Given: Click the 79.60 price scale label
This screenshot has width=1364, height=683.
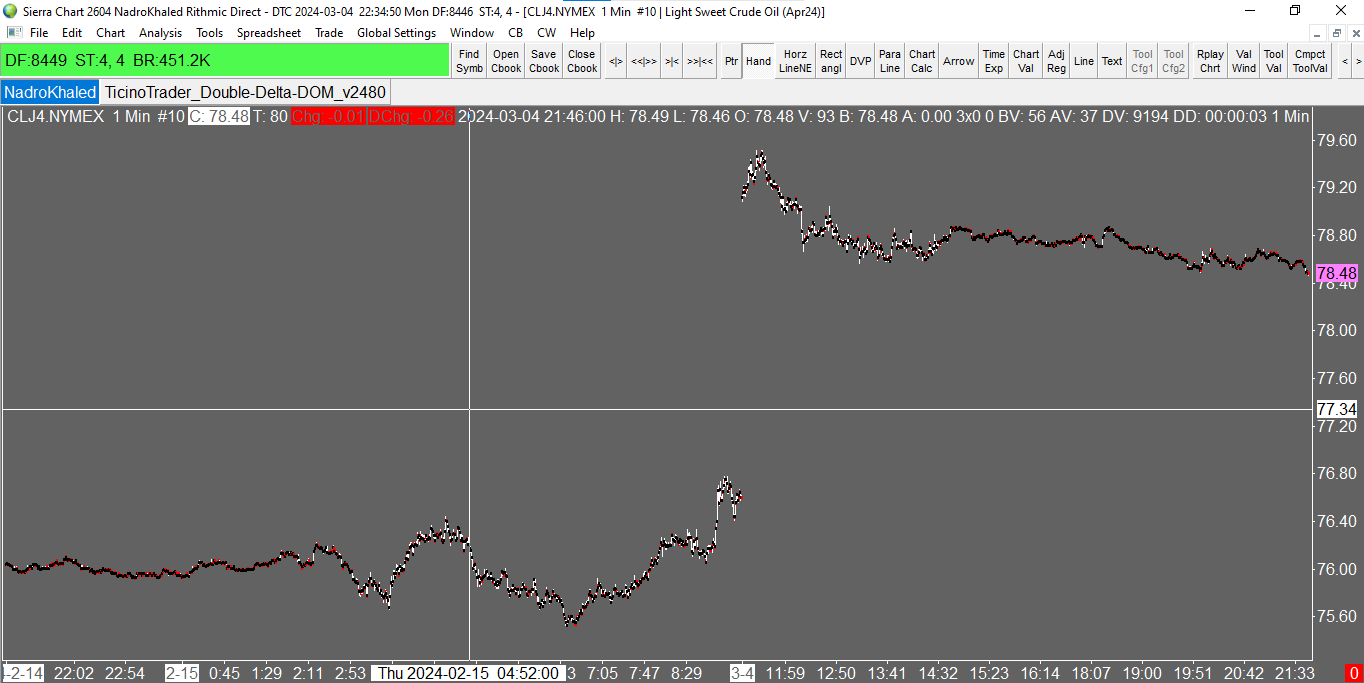Looking at the screenshot, I should click(1337, 140).
